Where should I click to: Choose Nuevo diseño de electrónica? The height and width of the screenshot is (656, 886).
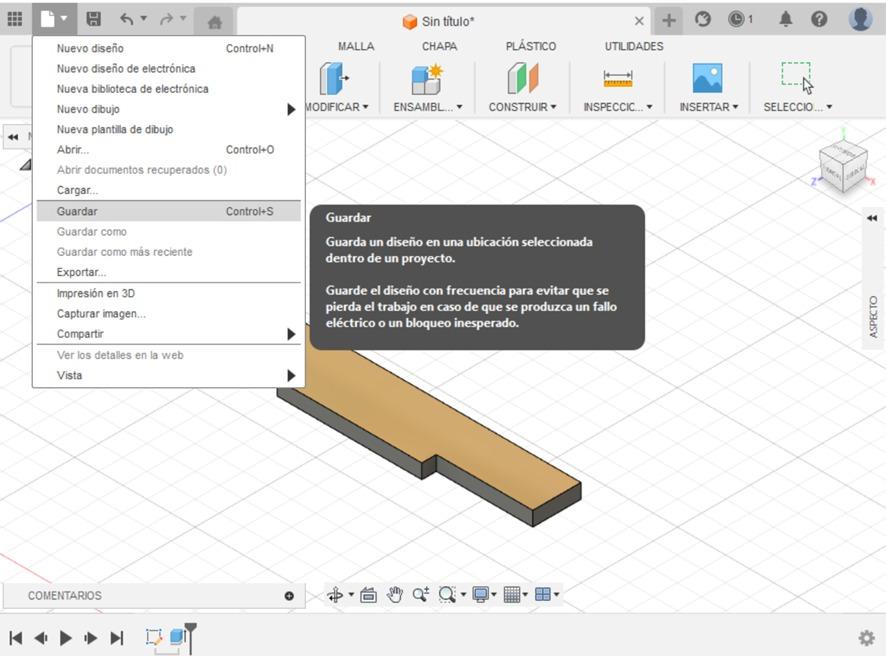168,68
